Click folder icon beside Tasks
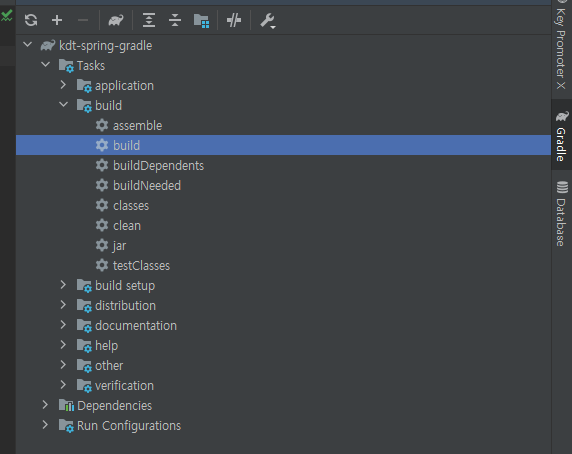Viewport: 572px width, 454px height. (66, 66)
